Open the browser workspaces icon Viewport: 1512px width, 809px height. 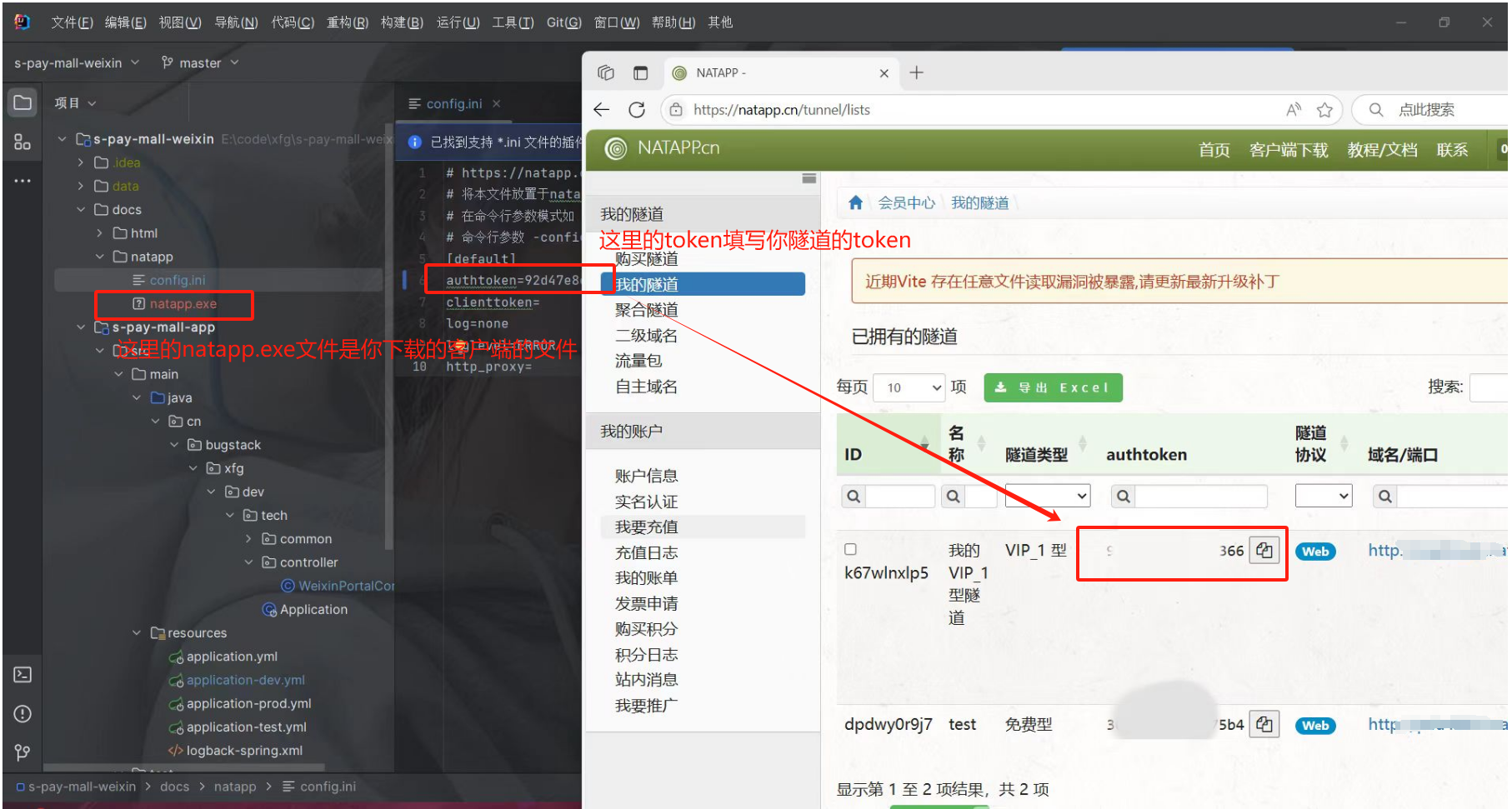[x=606, y=72]
